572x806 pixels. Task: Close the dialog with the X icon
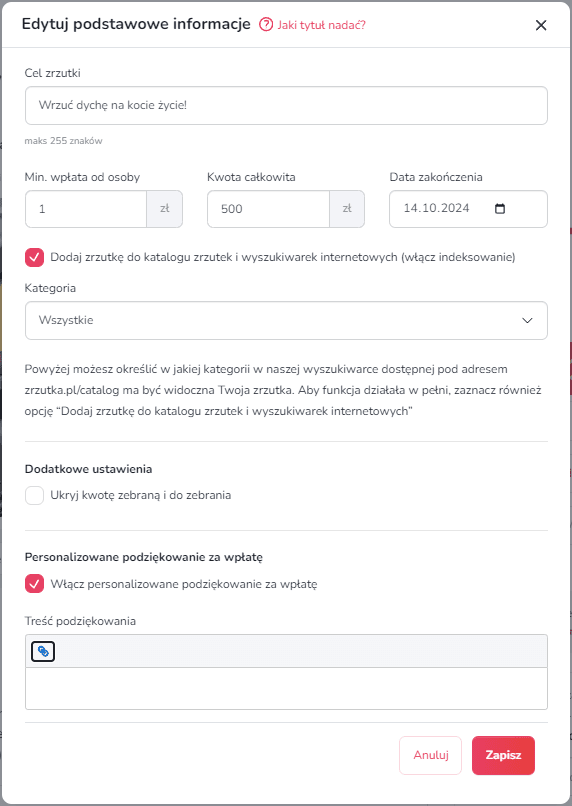[x=541, y=25]
